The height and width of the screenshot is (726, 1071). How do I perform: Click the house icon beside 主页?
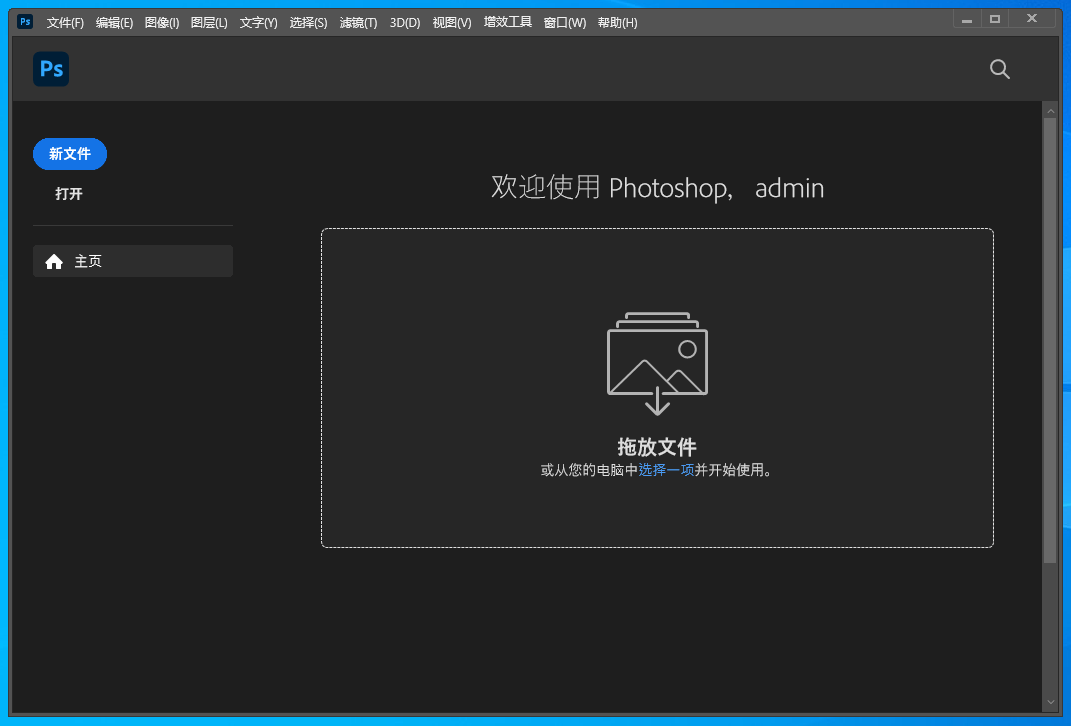coord(54,262)
